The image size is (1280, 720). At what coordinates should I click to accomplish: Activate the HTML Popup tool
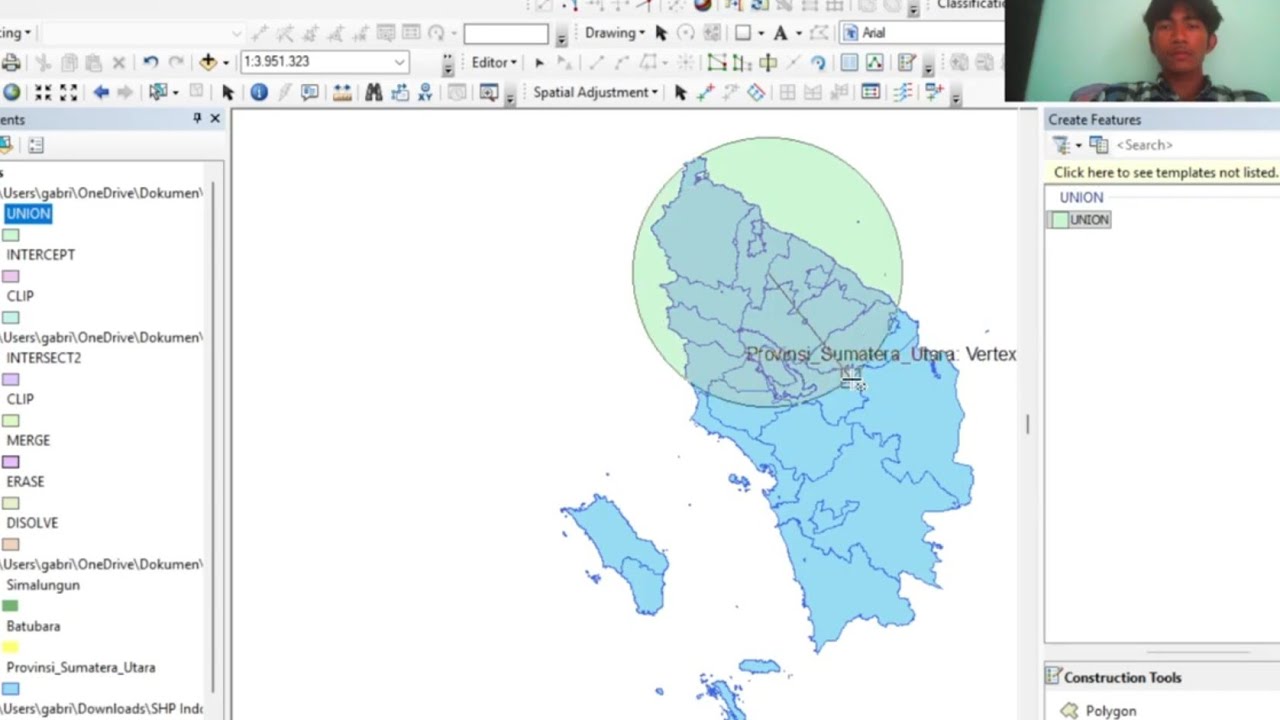point(310,92)
